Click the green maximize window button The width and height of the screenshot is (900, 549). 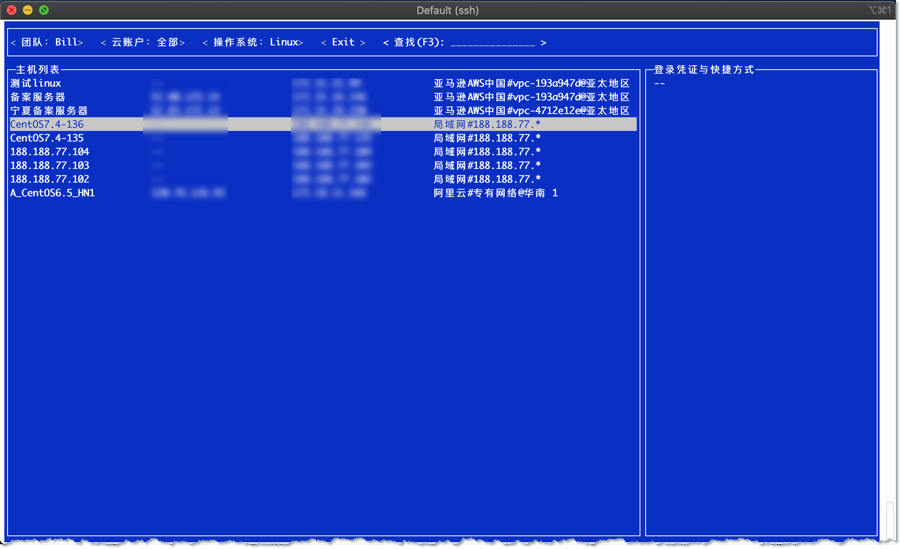[44, 10]
